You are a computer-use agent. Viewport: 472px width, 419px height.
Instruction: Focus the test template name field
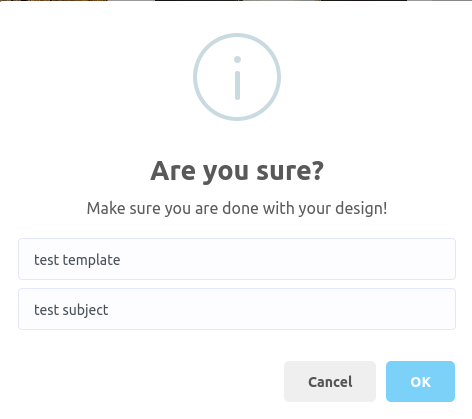(x=237, y=259)
